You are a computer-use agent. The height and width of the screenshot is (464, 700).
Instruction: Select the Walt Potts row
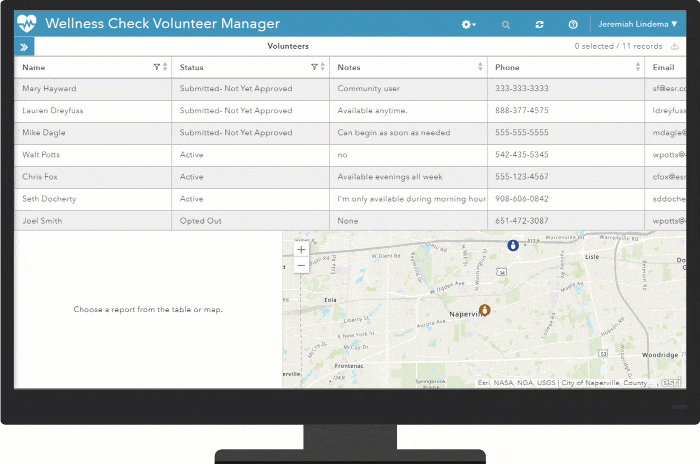point(350,155)
